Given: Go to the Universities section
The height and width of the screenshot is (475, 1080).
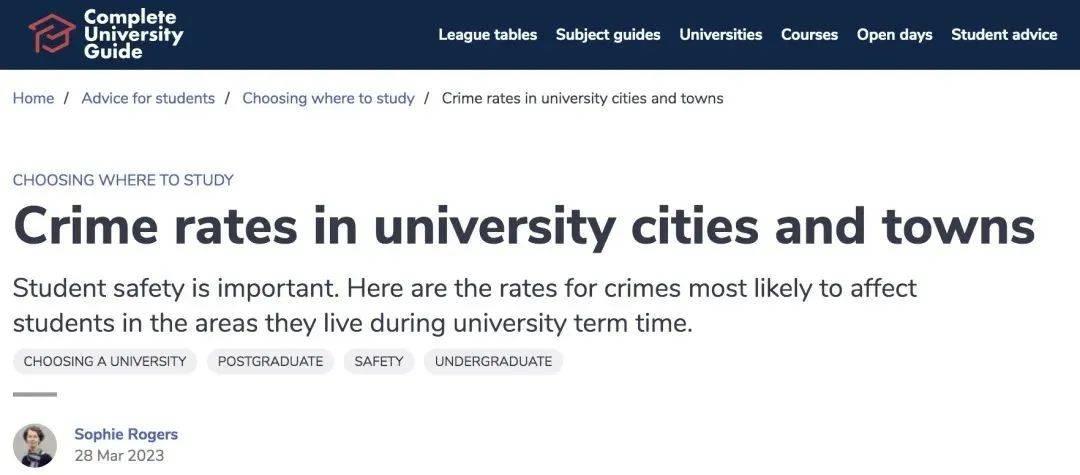Looking at the screenshot, I should tap(720, 34).
